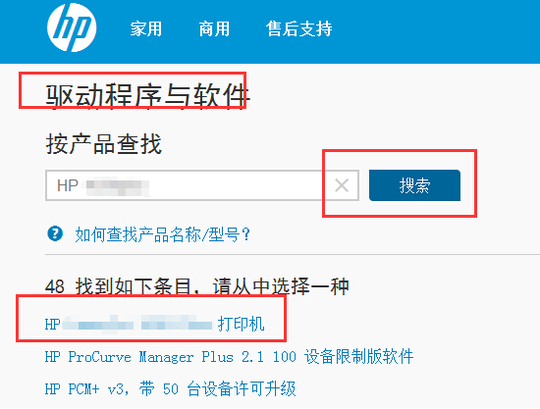Click the blue question mark help icon
This screenshot has width=540, height=409.
[x=55, y=234]
